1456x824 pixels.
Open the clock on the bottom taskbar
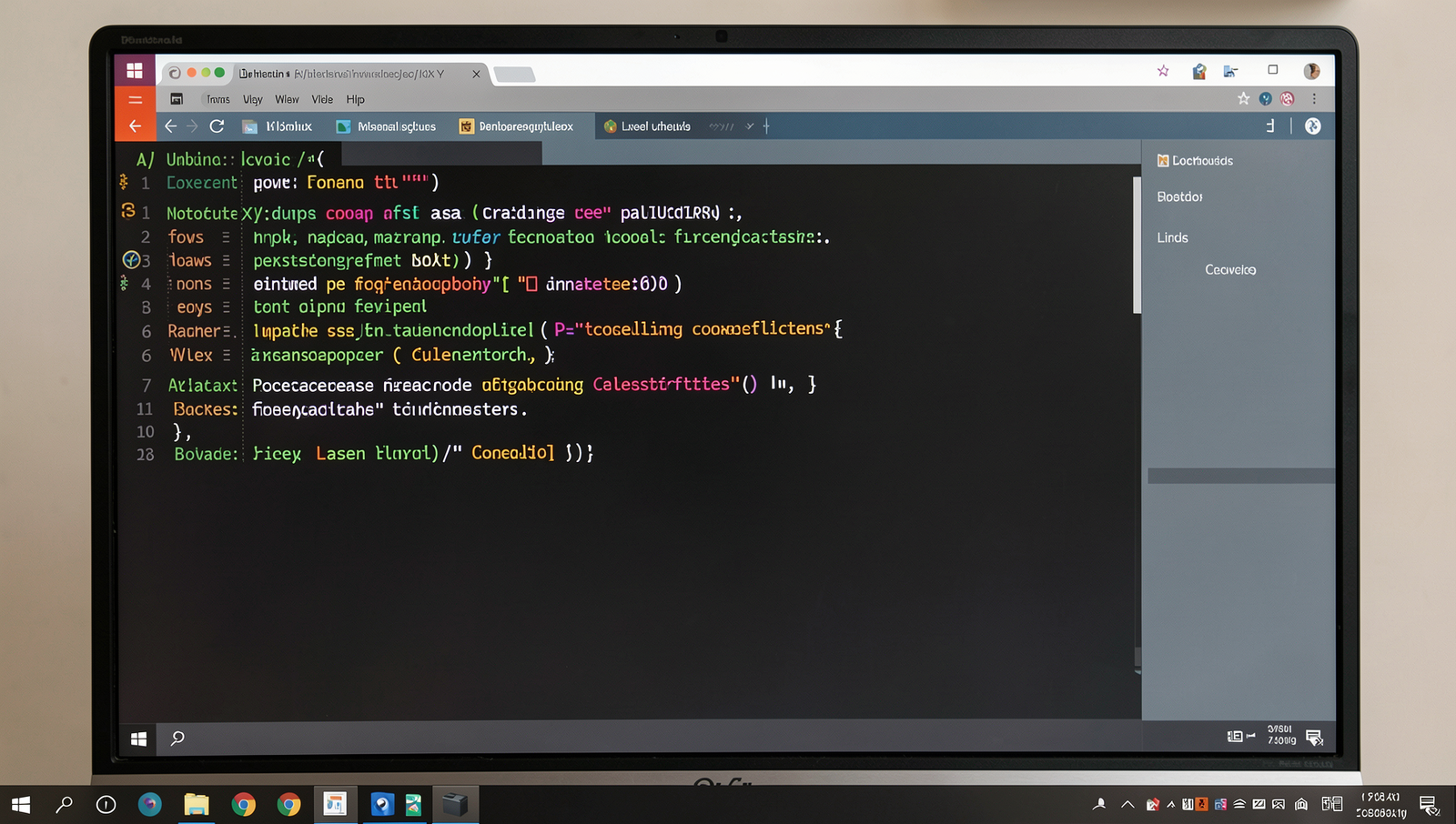pos(1381,805)
